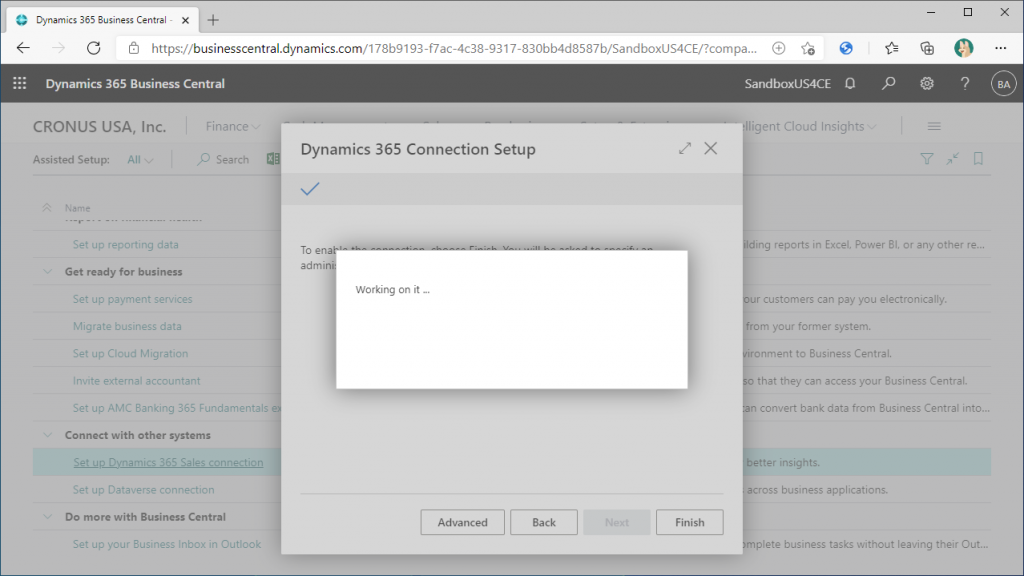Image resolution: width=1024 pixels, height=576 pixels.
Task: Reload the browser page
Action: pyautogui.click(x=93, y=48)
